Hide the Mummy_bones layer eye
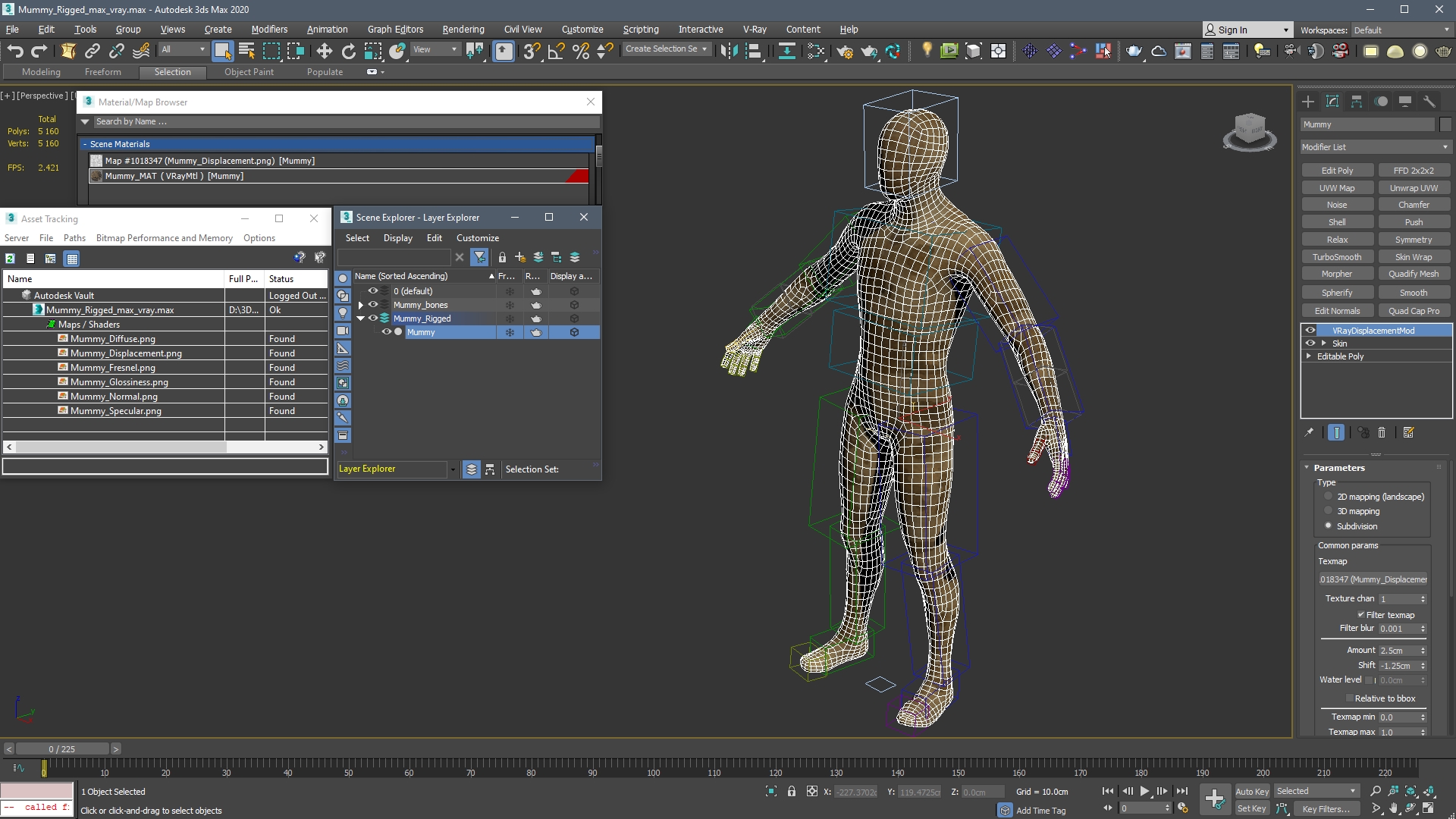Screen dimensions: 1456x819 point(372,305)
